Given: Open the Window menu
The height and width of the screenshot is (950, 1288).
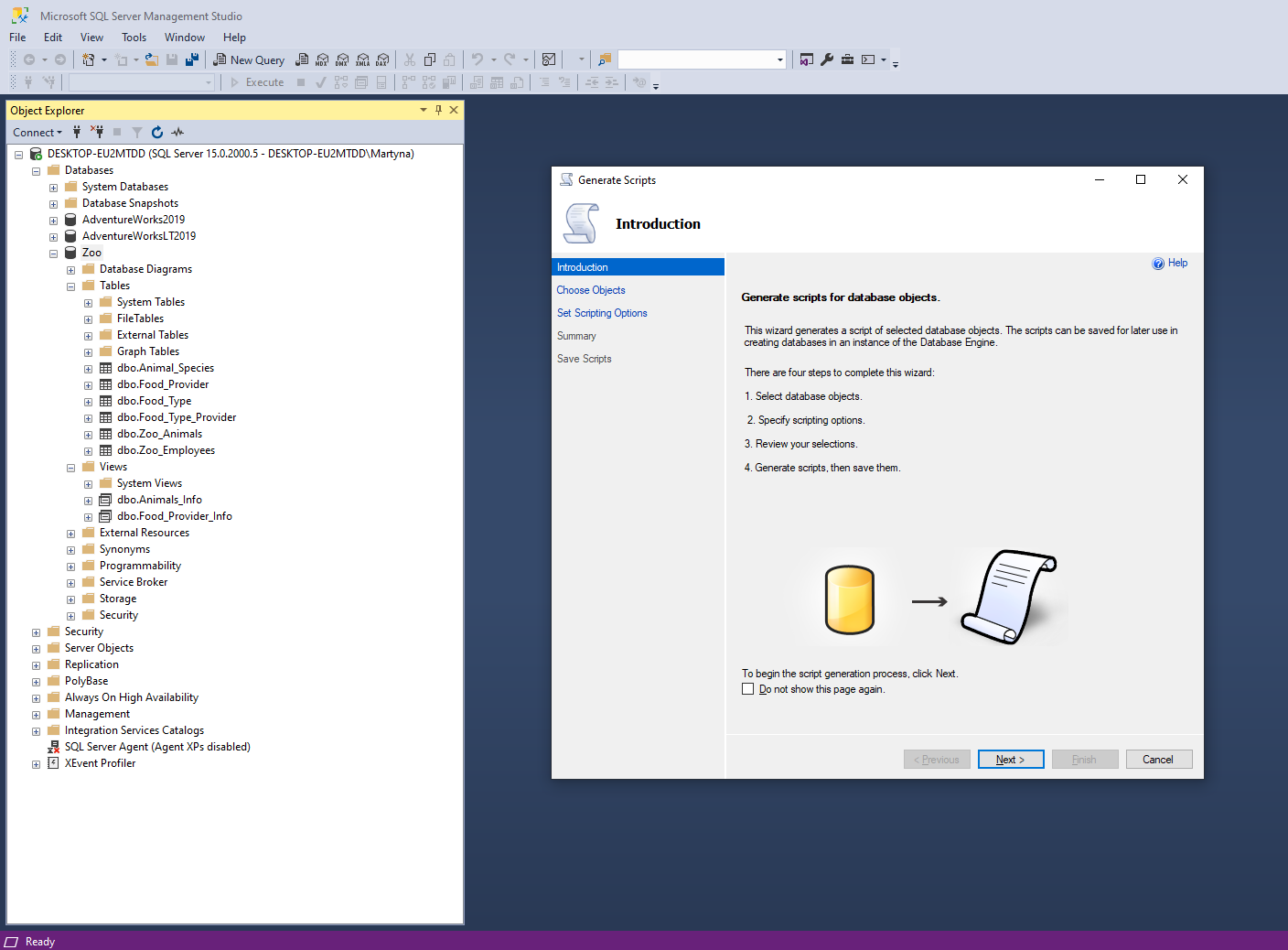Looking at the screenshot, I should (185, 38).
